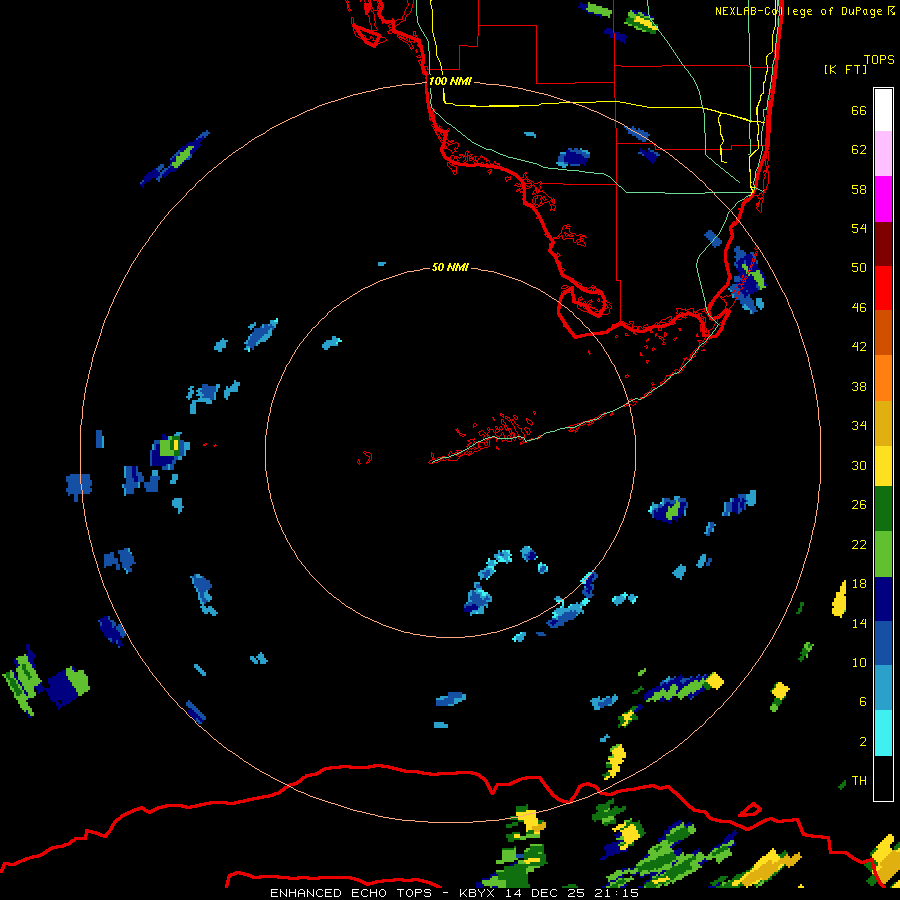900x900 pixels.
Task: Click the '62' legend value
Action: 859,149
